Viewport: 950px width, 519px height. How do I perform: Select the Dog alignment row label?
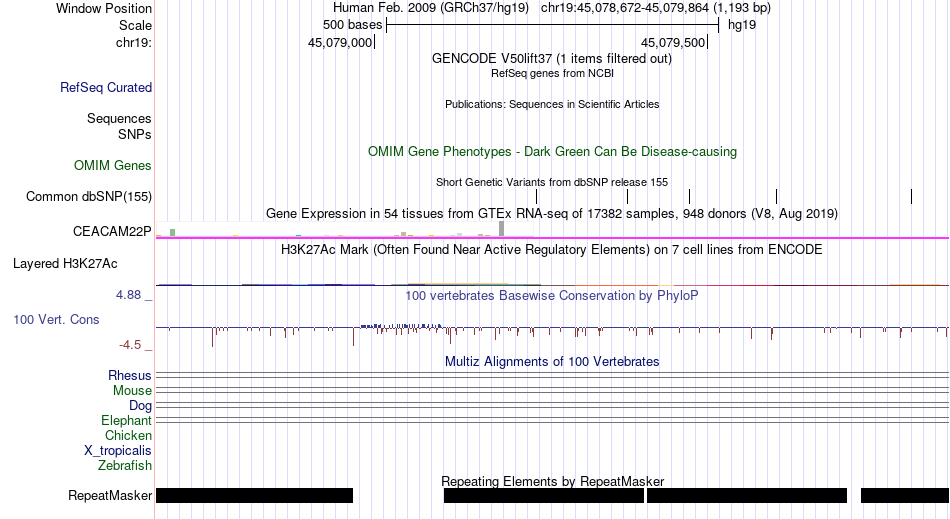tap(140, 406)
